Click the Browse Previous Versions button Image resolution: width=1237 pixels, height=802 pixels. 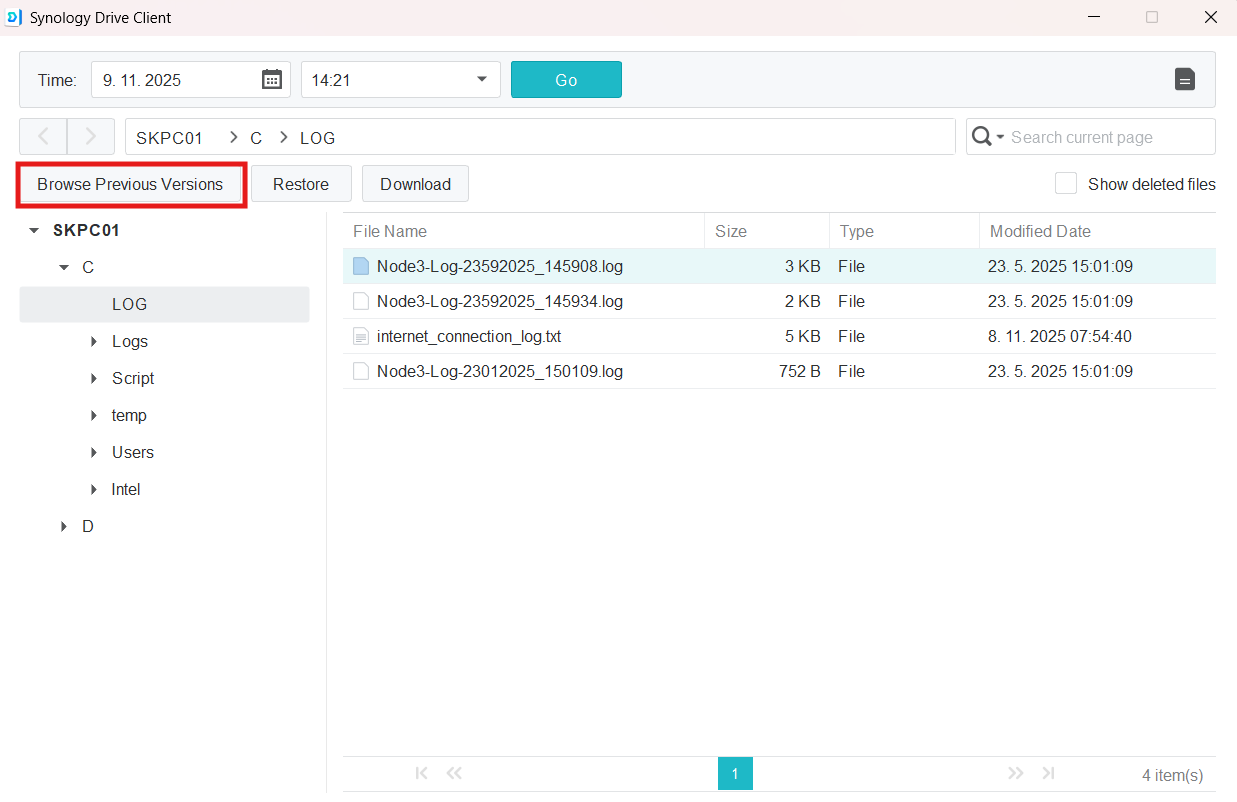130,184
